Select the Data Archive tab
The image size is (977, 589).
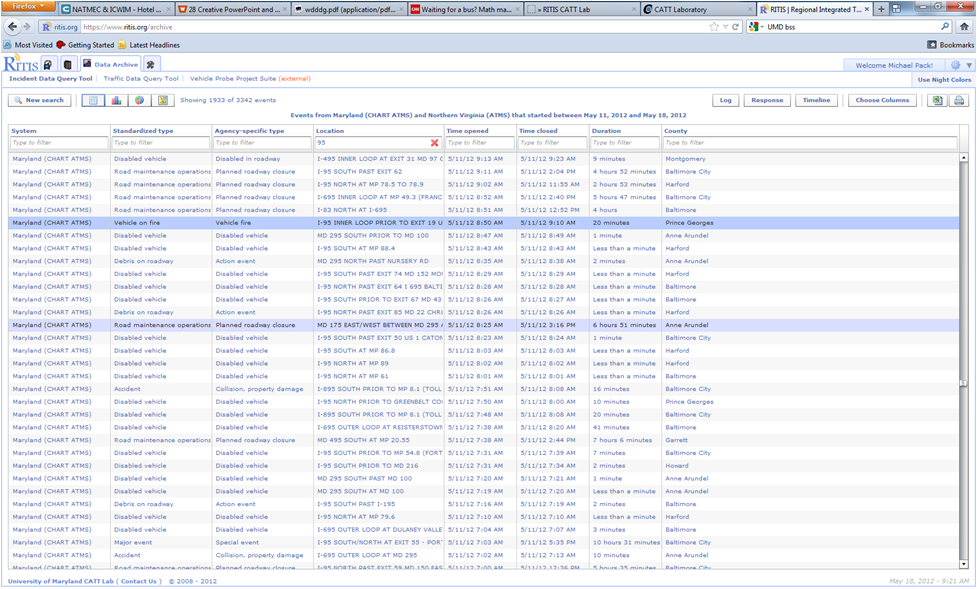pos(110,64)
